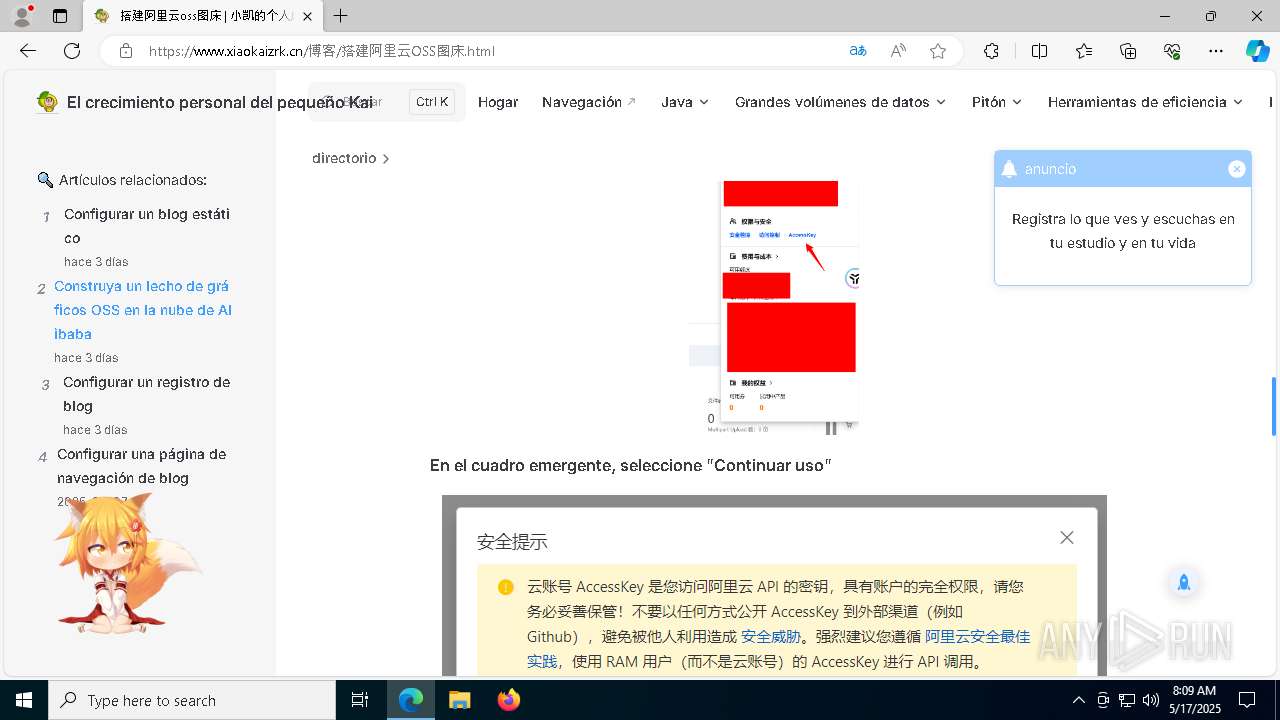Viewport: 1280px width, 720px height.
Task: Click the translate page icon in address bar
Action: (857, 51)
